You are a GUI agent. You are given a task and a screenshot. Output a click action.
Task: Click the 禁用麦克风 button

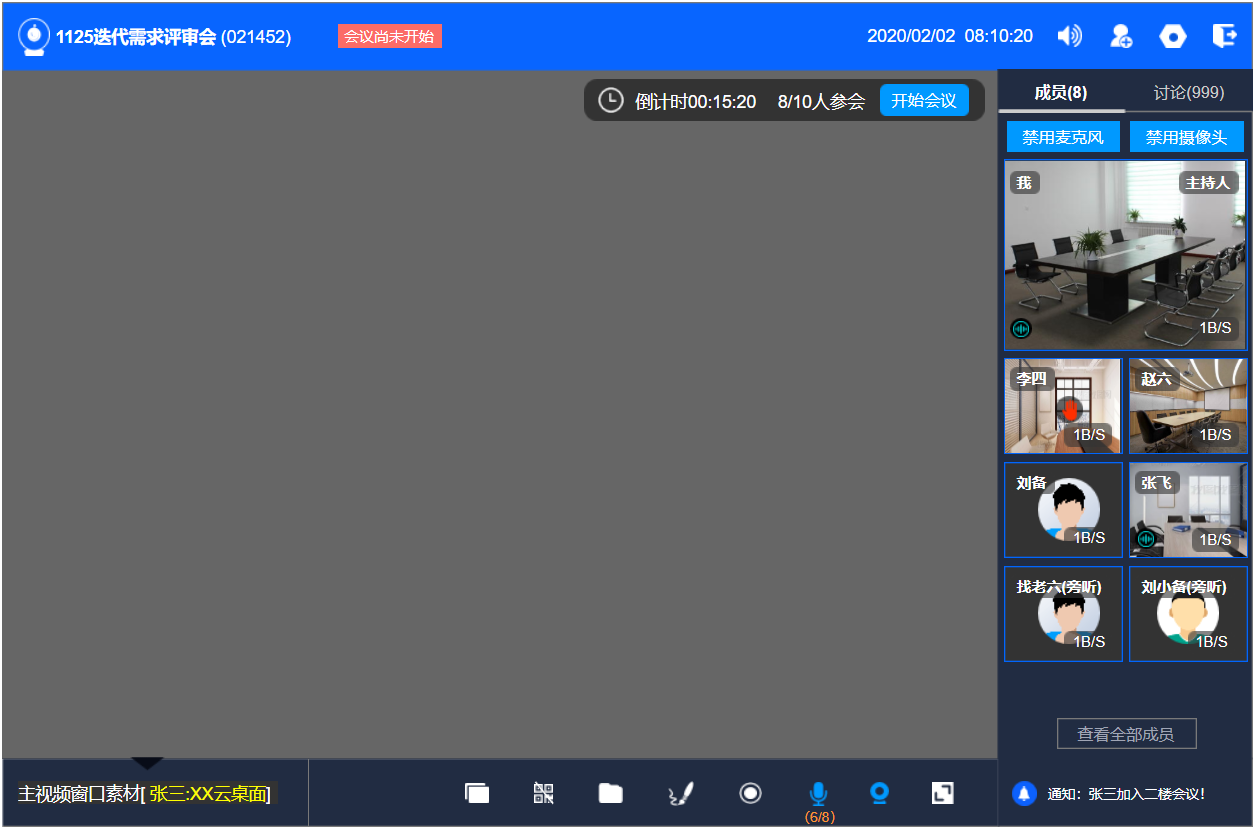pyautogui.click(x=1063, y=137)
